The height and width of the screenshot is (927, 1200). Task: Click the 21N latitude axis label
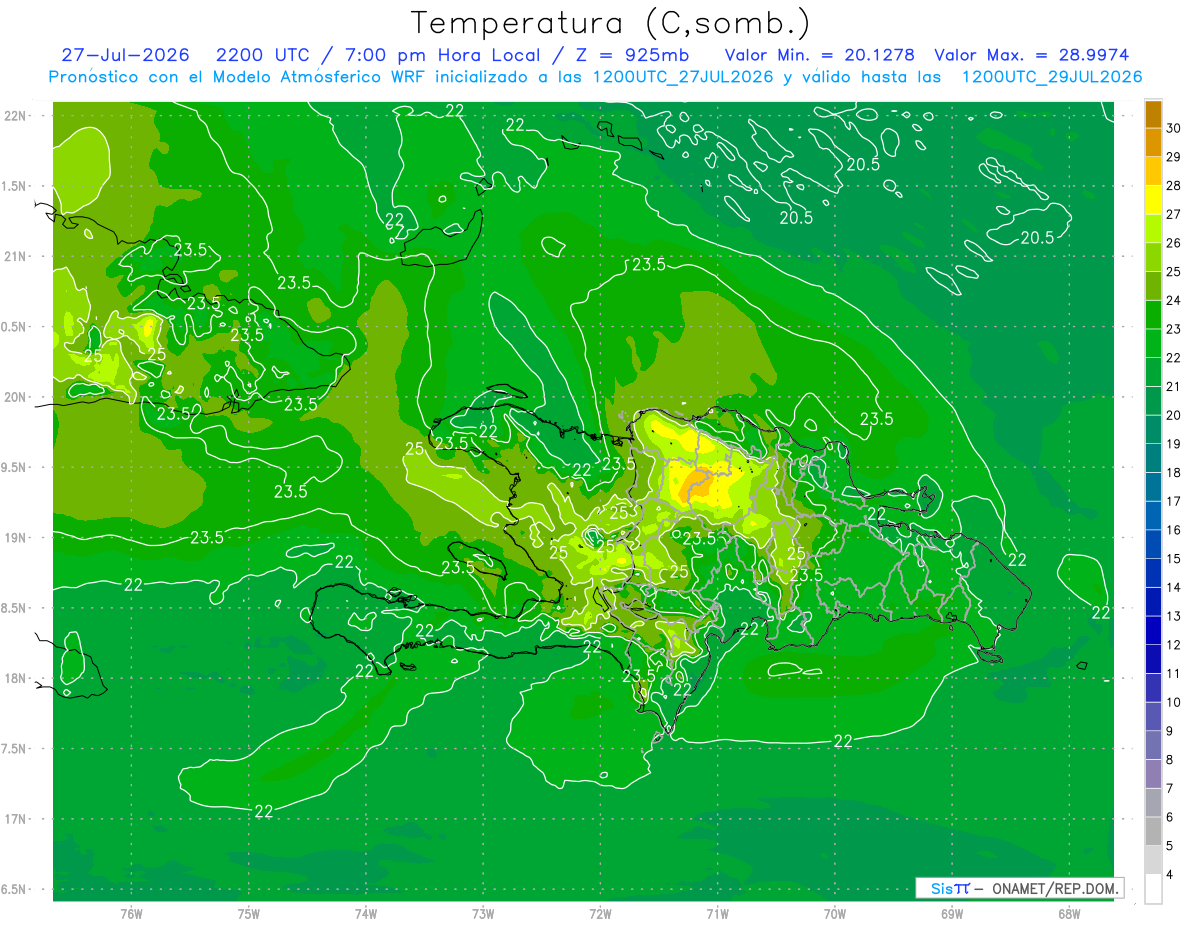[16, 256]
